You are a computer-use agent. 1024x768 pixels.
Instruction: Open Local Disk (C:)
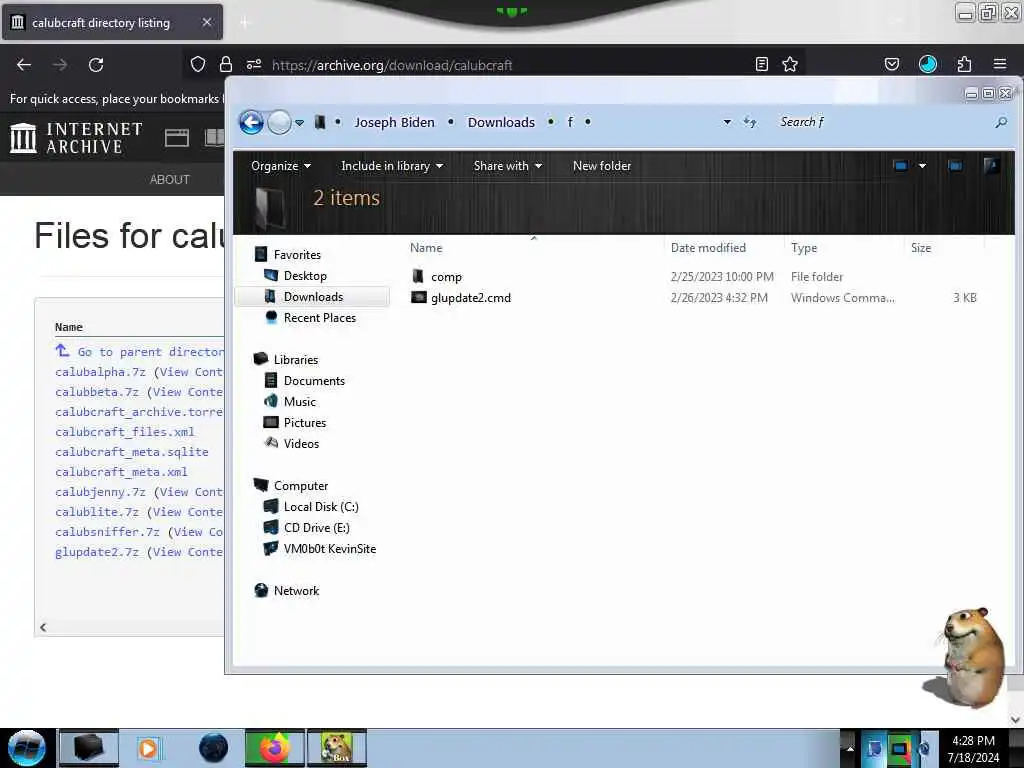click(321, 507)
